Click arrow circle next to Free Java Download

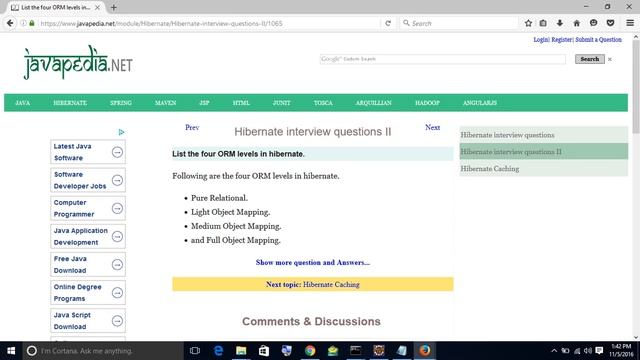117,265
